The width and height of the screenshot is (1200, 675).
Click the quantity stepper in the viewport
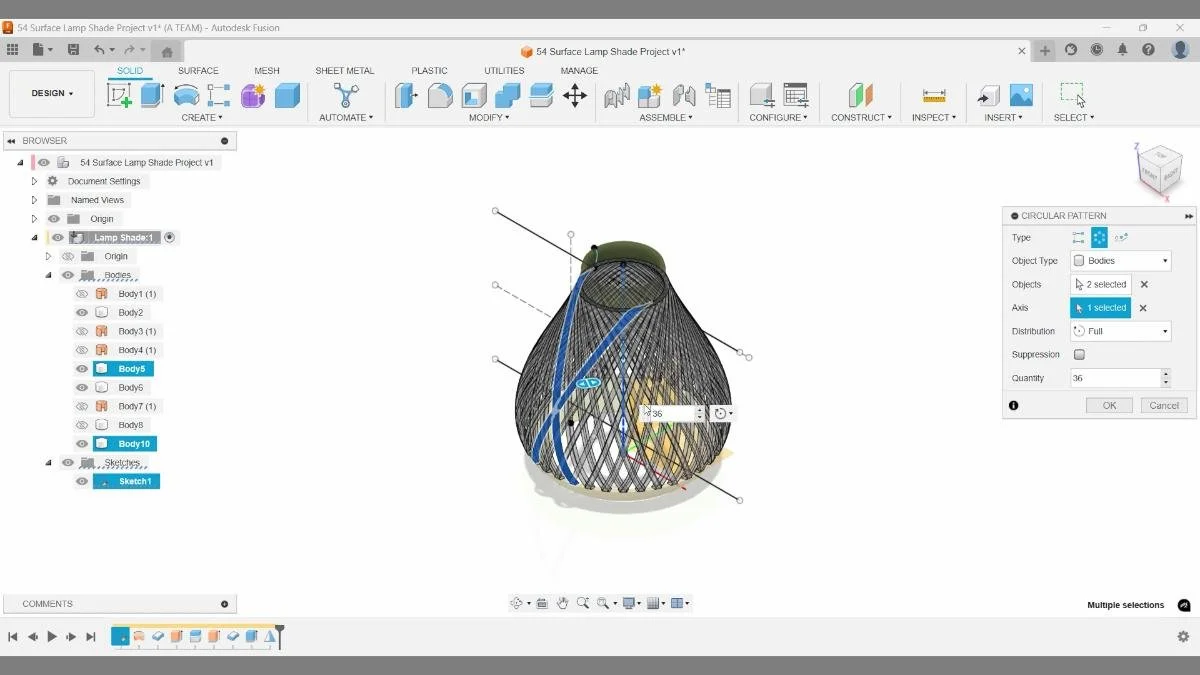(x=700, y=413)
